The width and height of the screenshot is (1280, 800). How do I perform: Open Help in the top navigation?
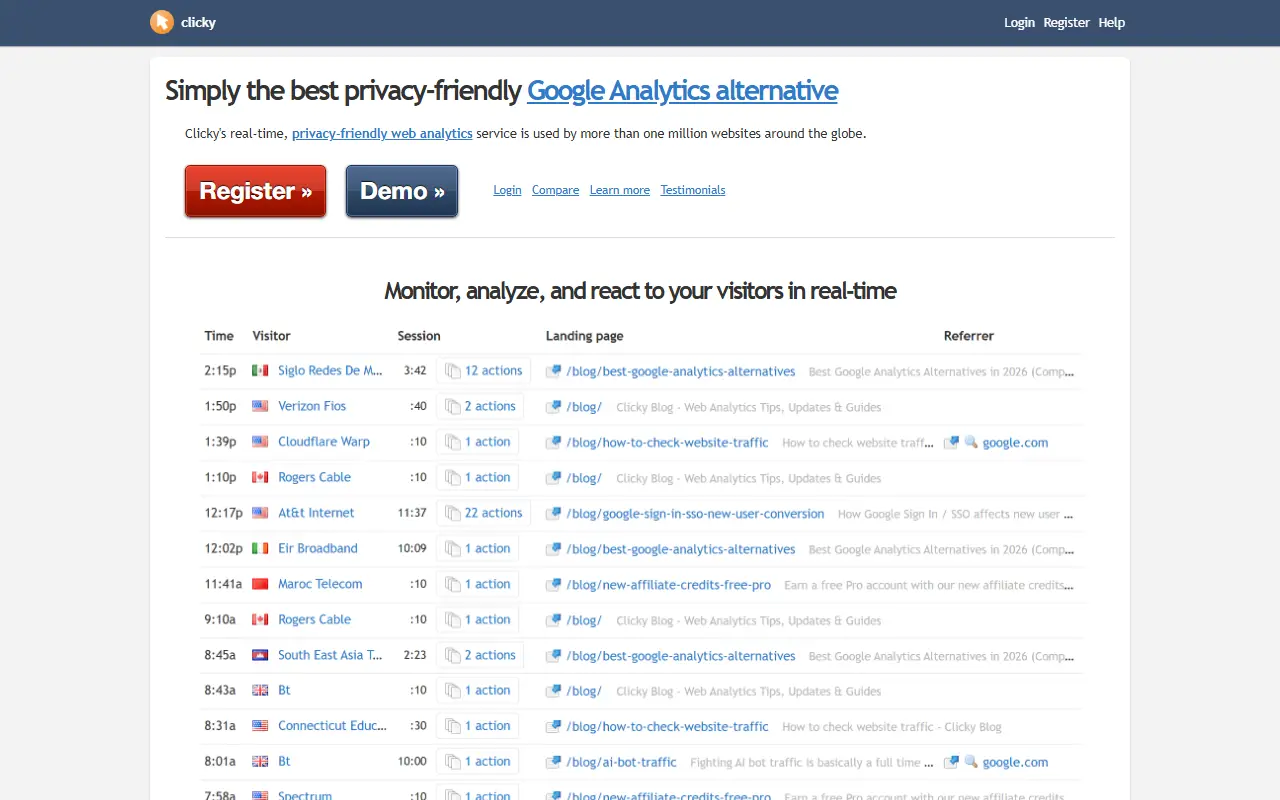[1111, 22]
